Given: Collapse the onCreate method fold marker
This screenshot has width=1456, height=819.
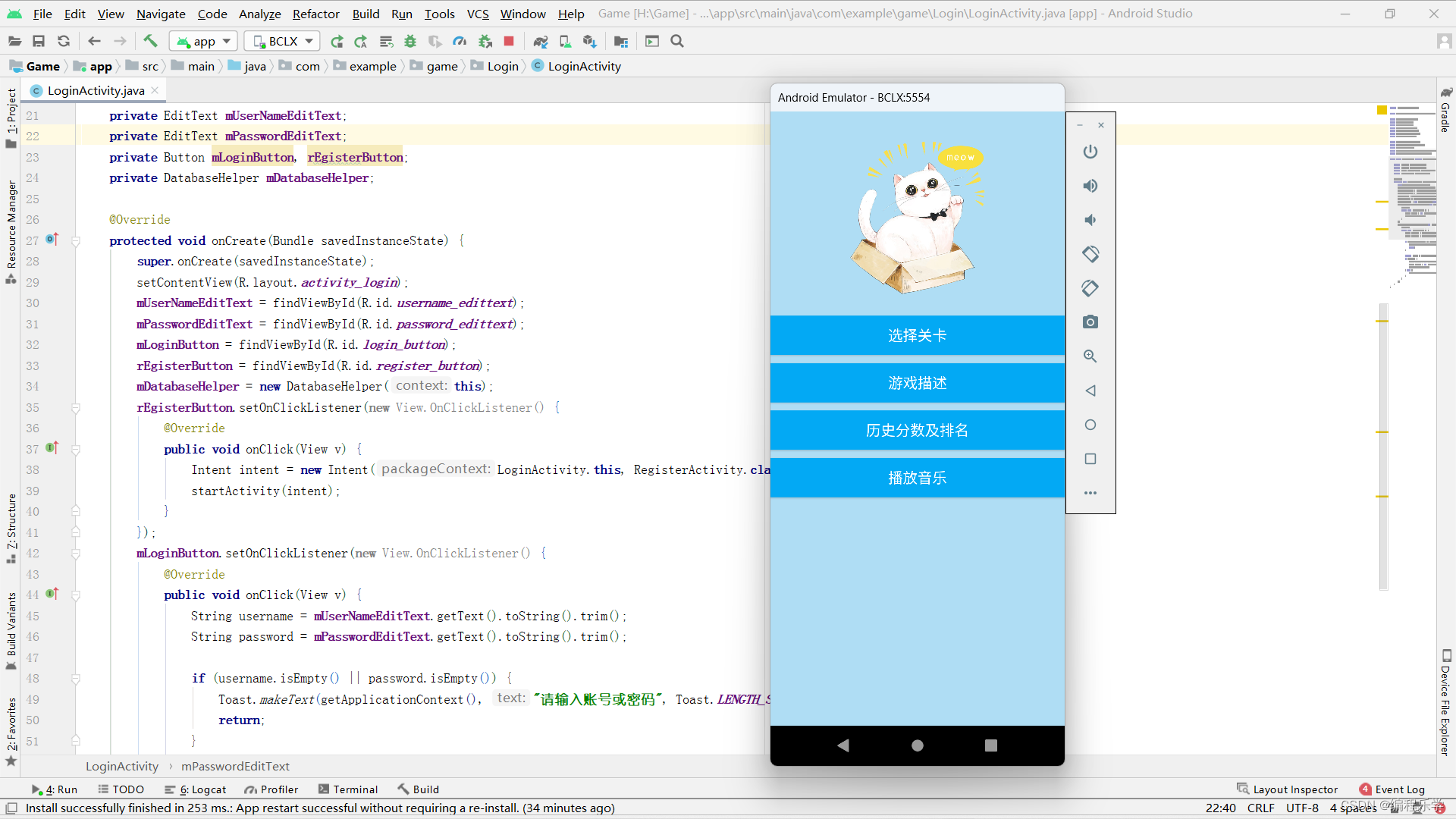Looking at the screenshot, I should pyautogui.click(x=76, y=241).
